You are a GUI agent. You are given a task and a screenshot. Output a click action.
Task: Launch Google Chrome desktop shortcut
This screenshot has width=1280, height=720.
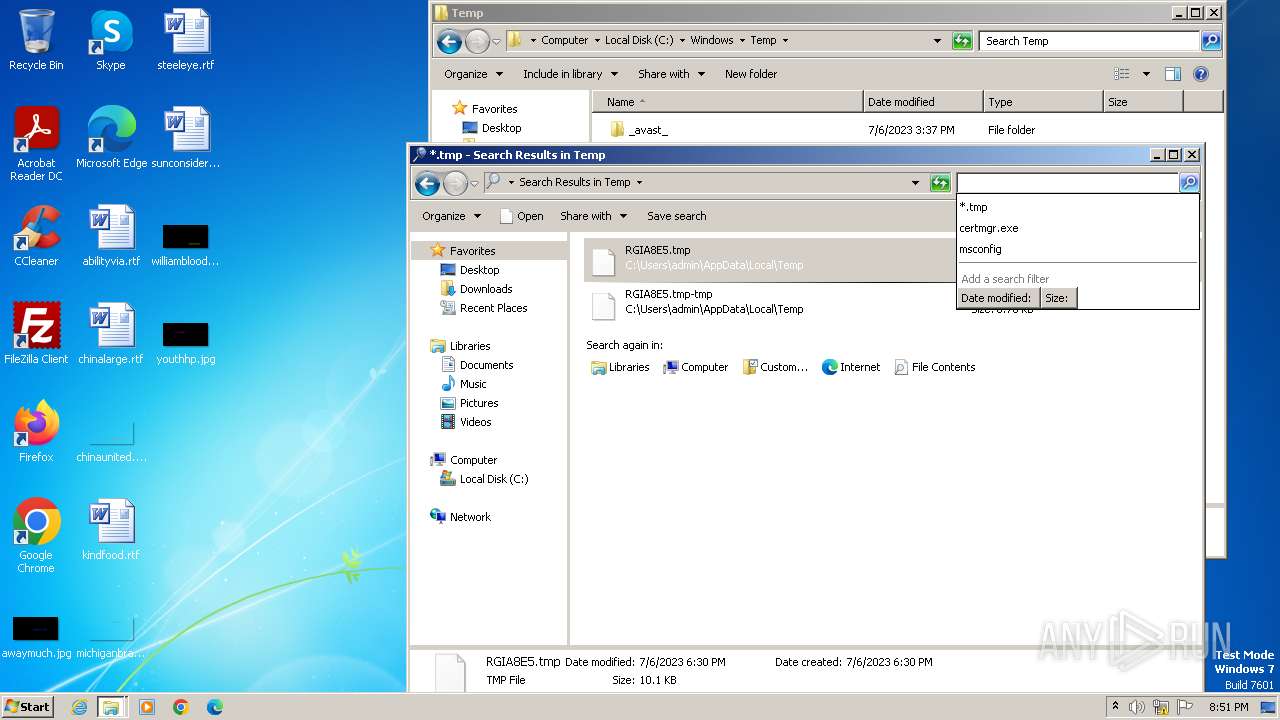(x=36, y=536)
